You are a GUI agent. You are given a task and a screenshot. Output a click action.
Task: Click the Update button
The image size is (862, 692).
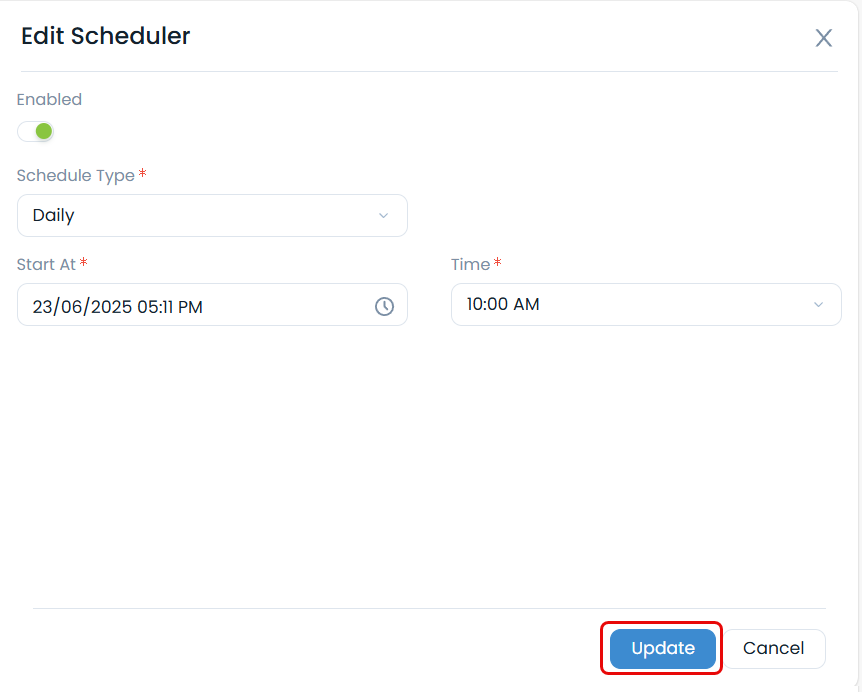[x=661, y=648]
